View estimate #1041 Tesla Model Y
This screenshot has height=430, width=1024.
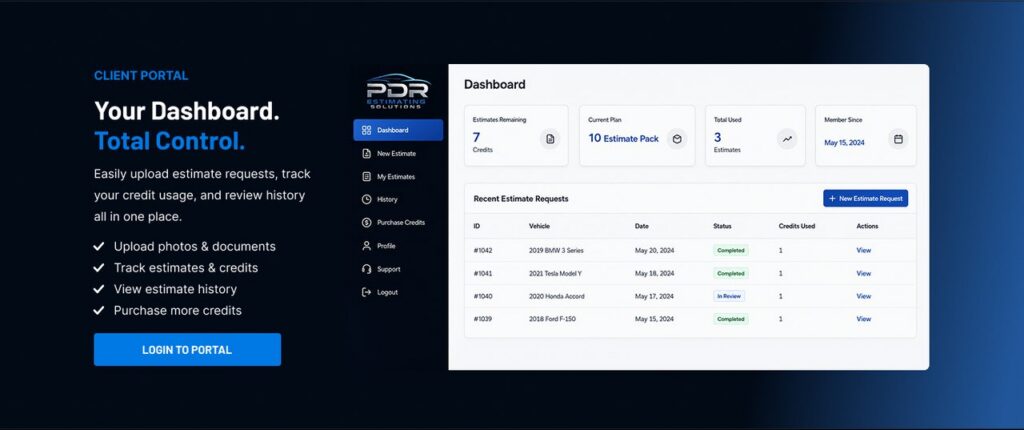pos(863,273)
